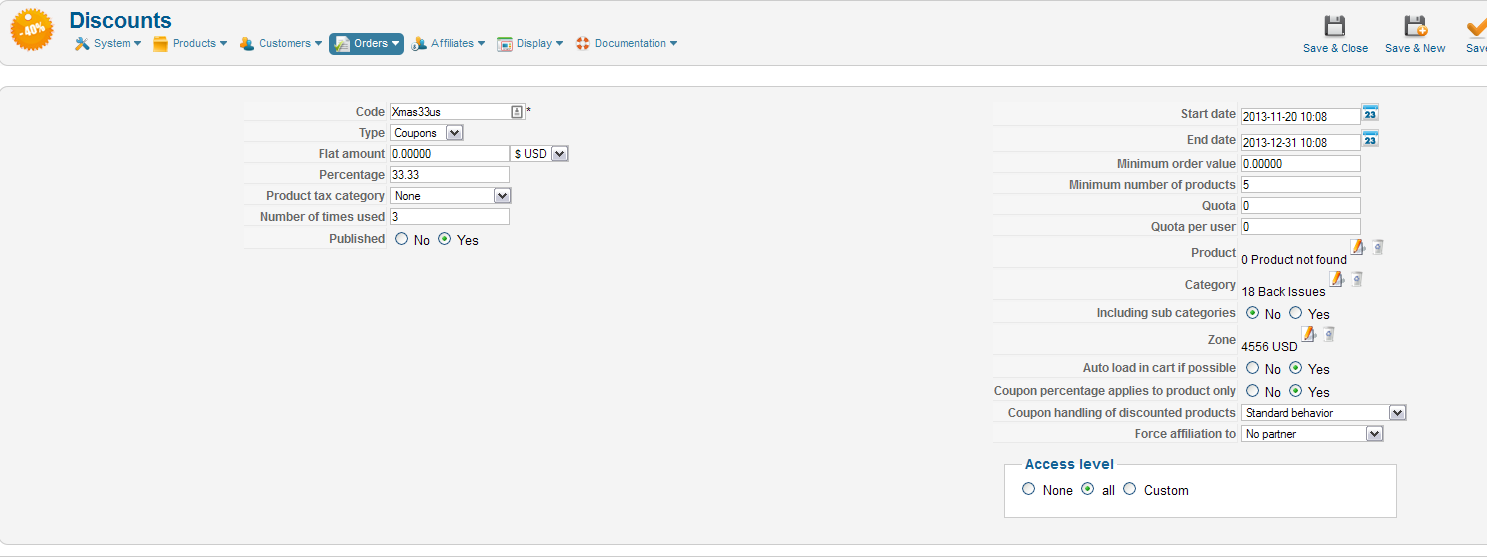Click the Quota input field
This screenshot has width=1487, height=557.
coord(1301,205)
